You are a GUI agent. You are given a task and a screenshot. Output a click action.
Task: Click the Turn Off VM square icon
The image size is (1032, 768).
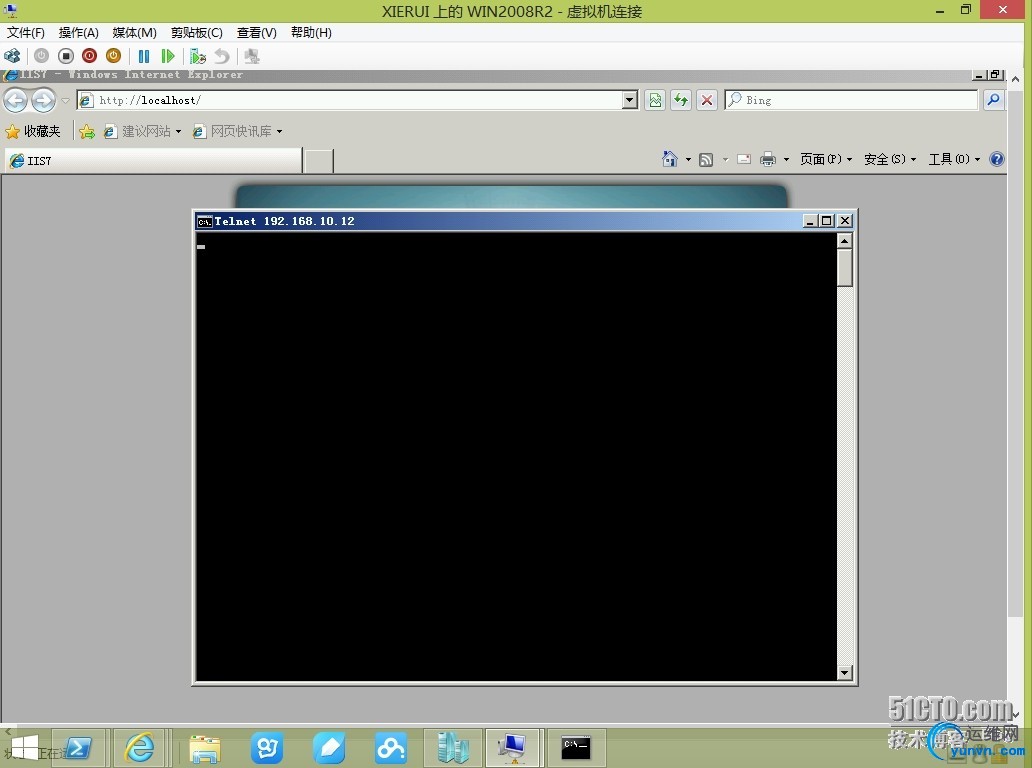tap(66, 56)
